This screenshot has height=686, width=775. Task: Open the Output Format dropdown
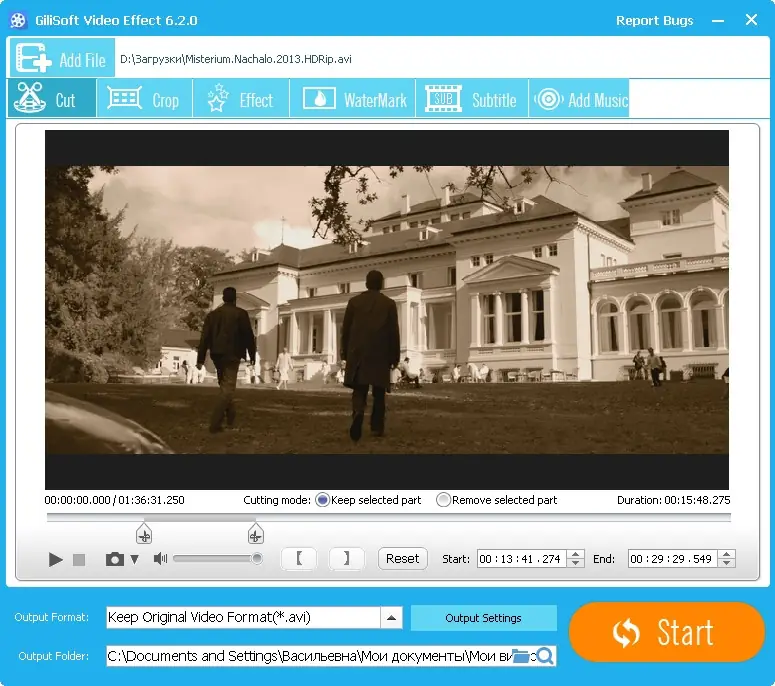click(254, 617)
